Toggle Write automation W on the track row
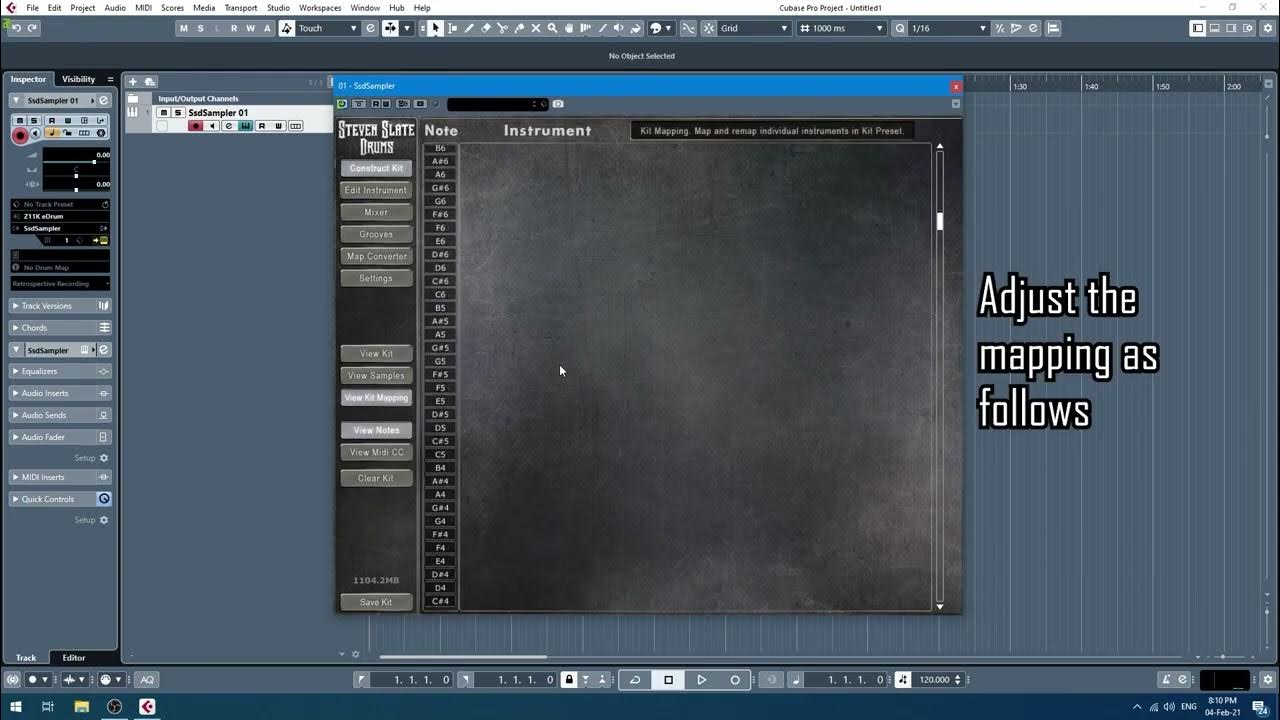The image size is (1280, 720). 278,126
